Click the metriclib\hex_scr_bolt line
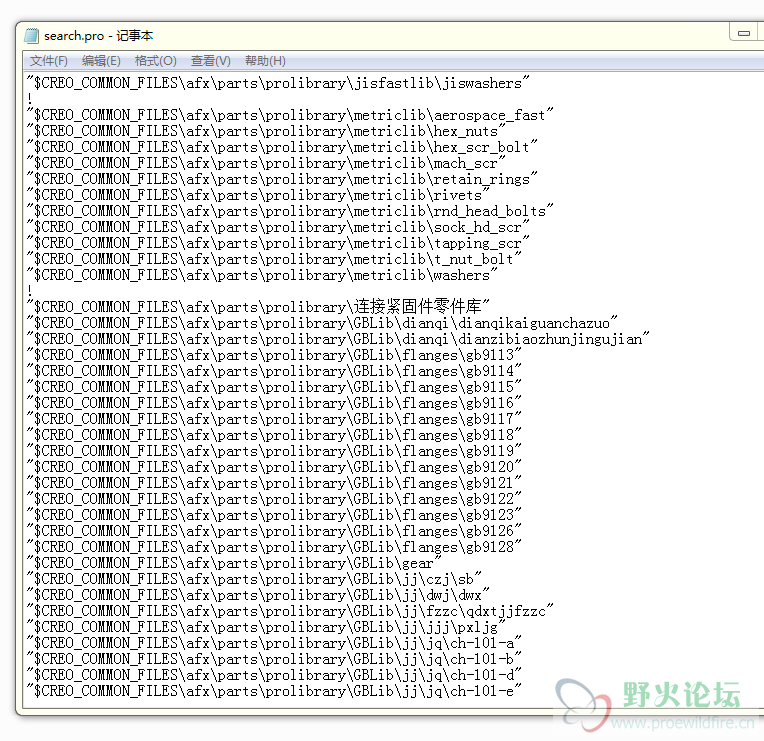764x741 pixels. coord(282,147)
